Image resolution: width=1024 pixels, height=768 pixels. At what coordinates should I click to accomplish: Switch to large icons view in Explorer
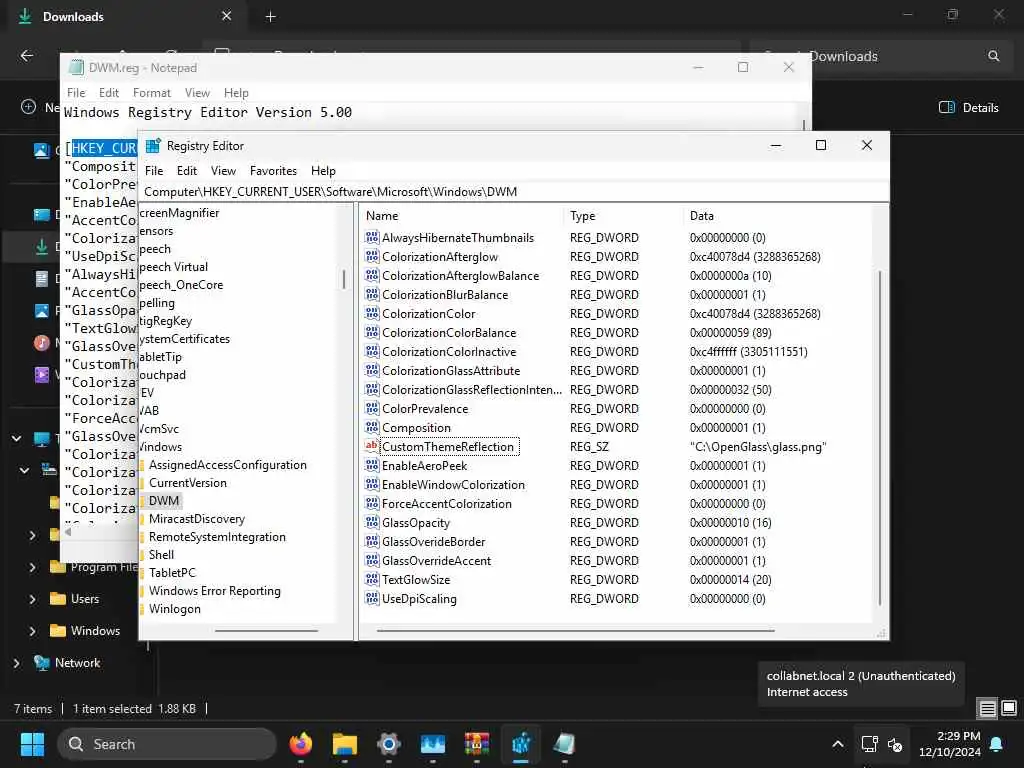point(1009,708)
